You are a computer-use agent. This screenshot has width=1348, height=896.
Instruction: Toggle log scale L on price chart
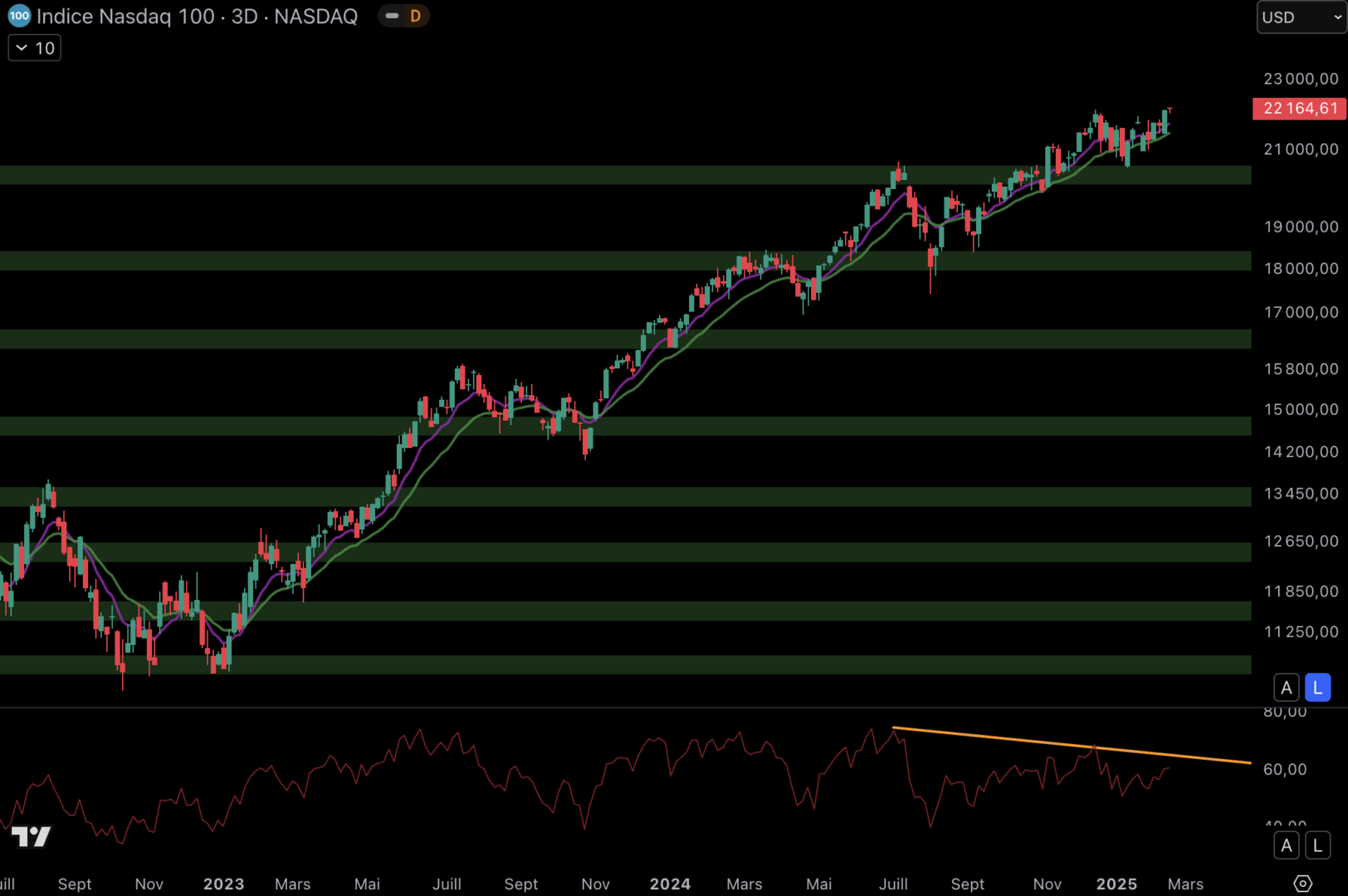[x=1317, y=688]
